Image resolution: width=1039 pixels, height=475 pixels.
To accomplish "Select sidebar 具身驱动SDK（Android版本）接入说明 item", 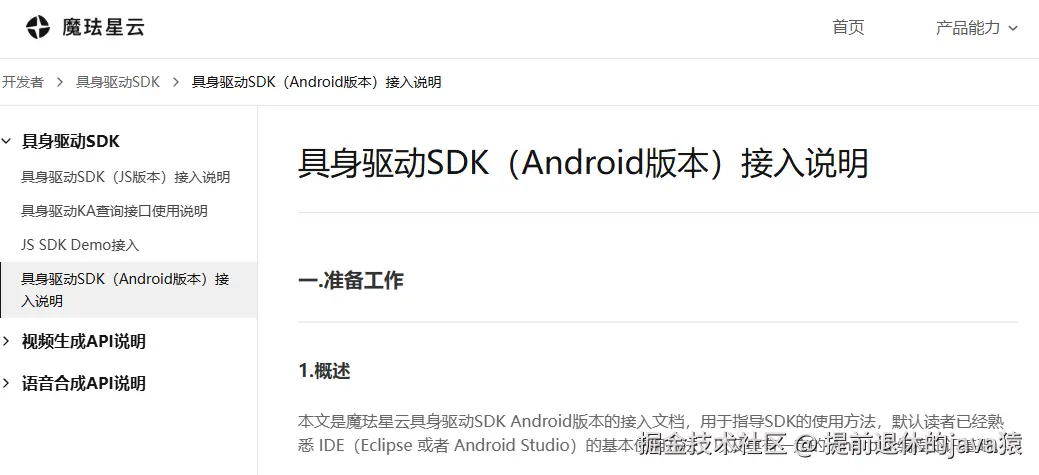I will [x=129, y=290].
